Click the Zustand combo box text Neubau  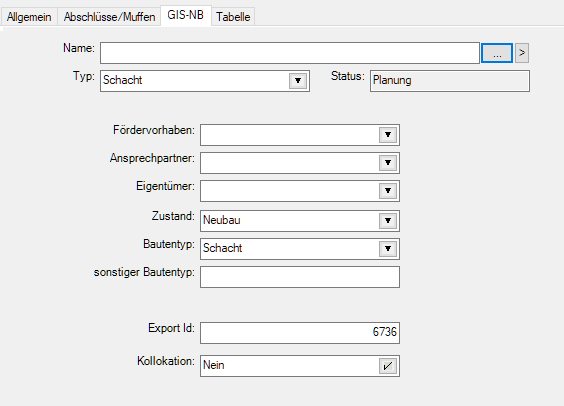tap(222, 220)
